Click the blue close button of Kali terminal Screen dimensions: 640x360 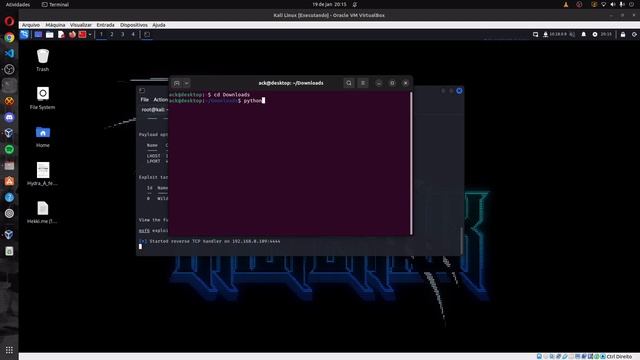pos(459,91)
